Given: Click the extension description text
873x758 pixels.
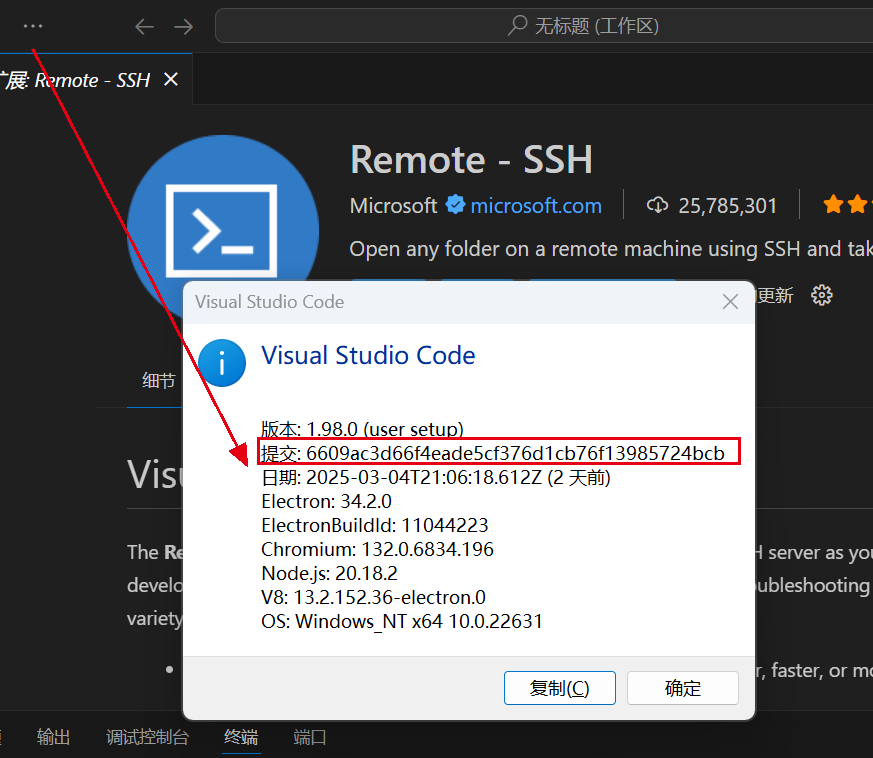Looking at the screenshot, I should click(x=611, y=249).
